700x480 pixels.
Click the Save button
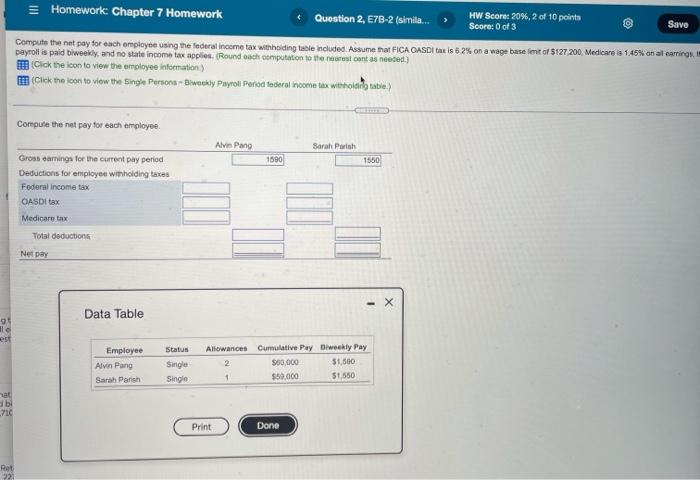(678, 24)
